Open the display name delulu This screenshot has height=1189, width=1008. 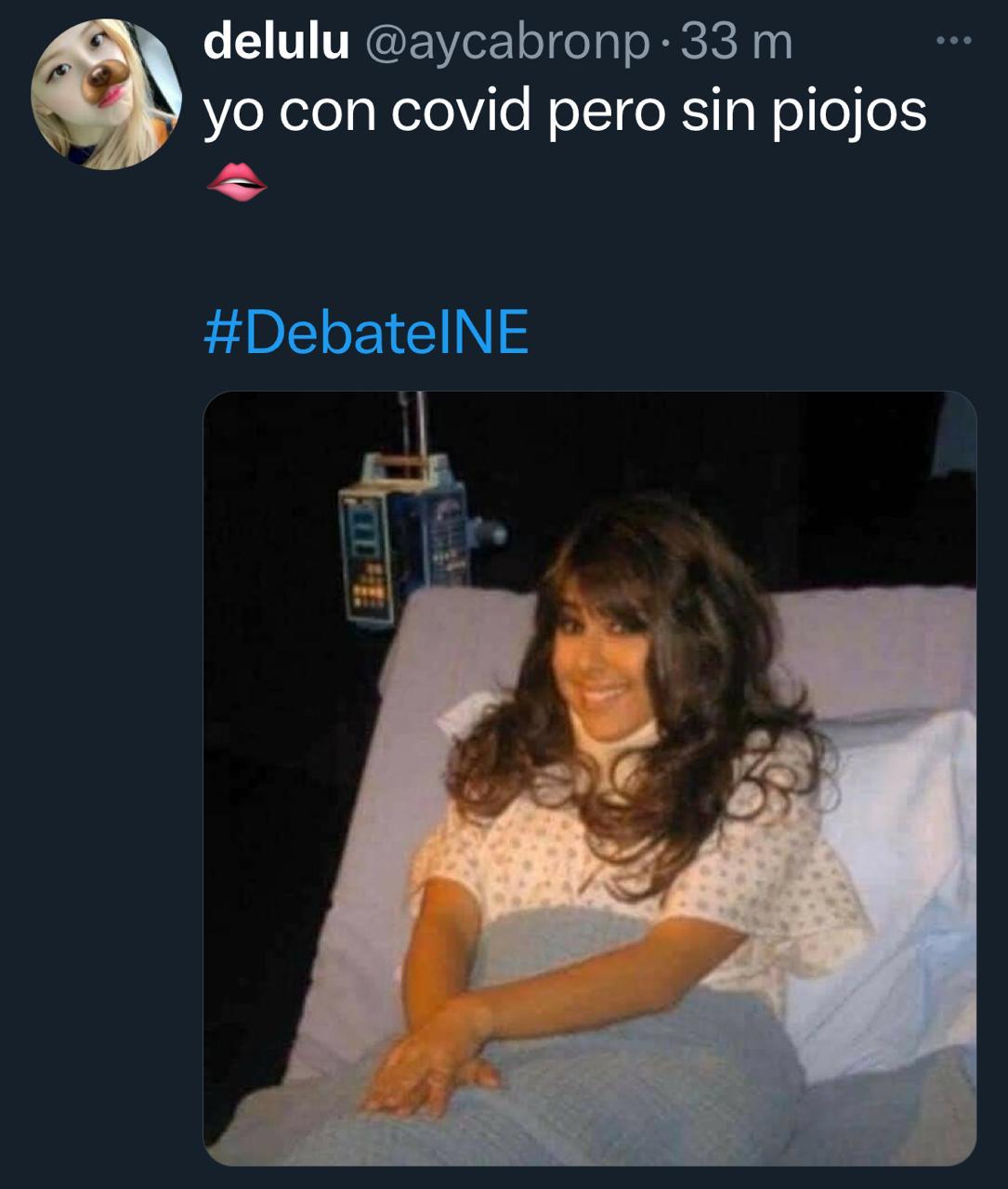pos(276,41)
